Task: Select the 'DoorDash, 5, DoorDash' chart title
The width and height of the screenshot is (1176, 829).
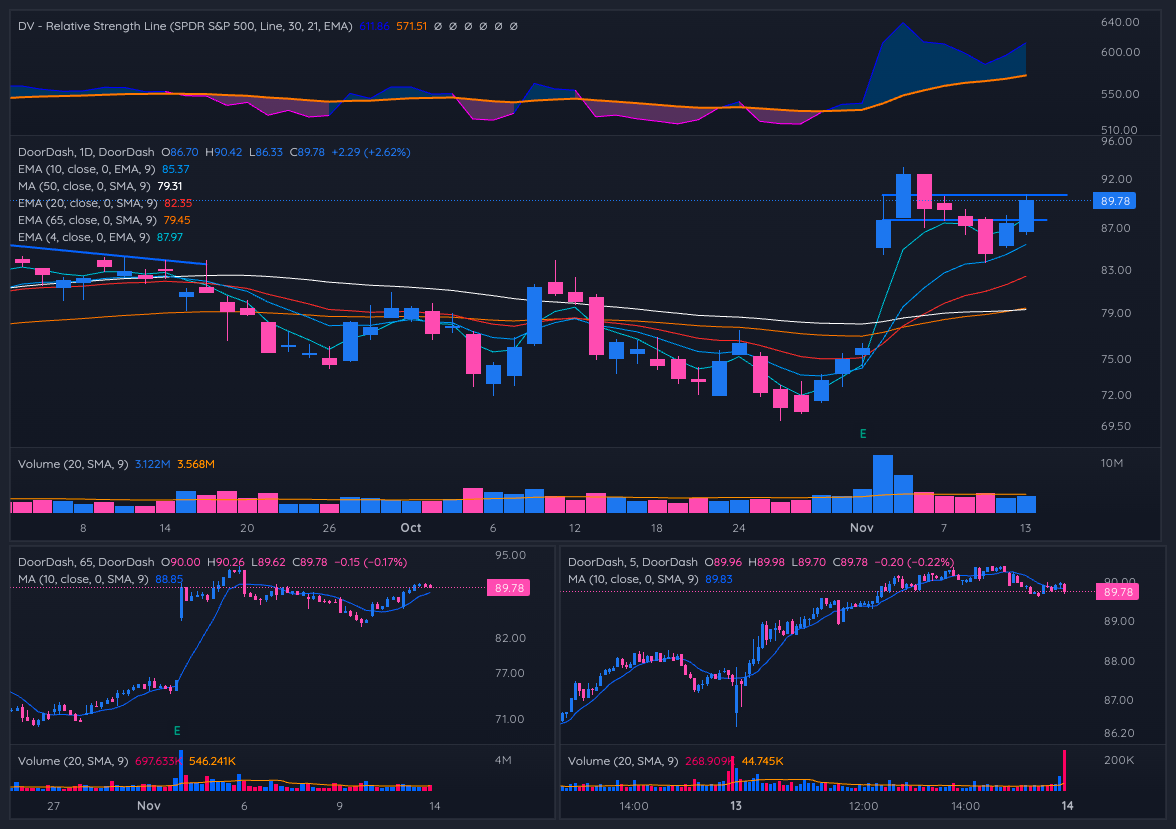Action: pos(633,562)
